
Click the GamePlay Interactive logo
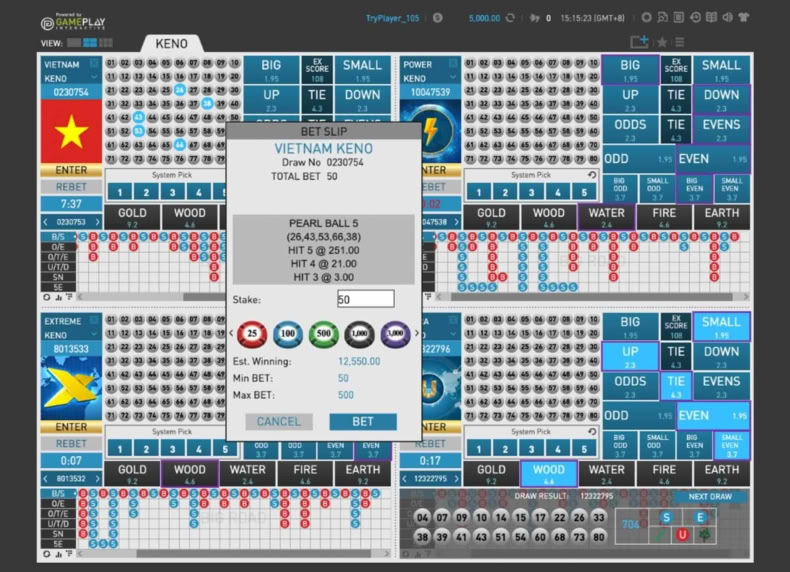(73, 22)
